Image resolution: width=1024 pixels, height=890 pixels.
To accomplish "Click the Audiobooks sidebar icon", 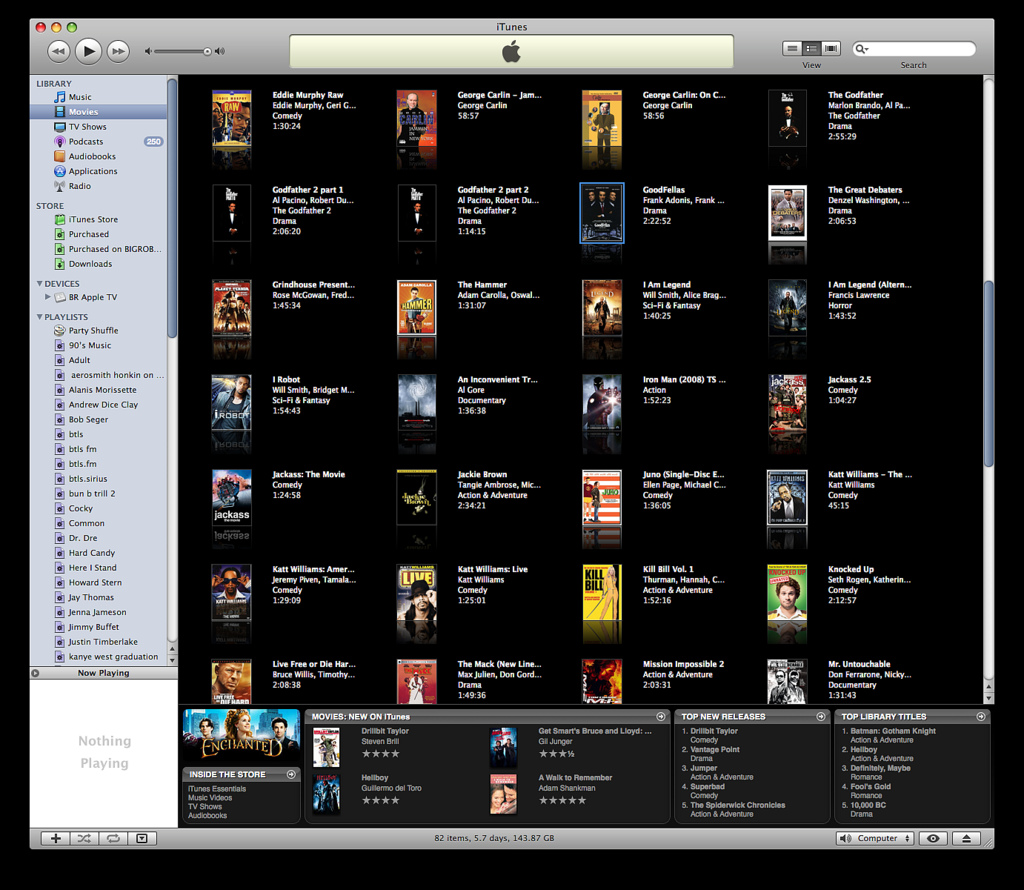I will coord(59,156).
